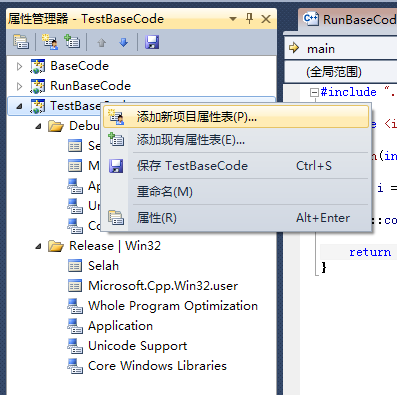Click the move up arrow toolbar icon
397x395 pixels.
pyautogui.click(x=102, y=43)
